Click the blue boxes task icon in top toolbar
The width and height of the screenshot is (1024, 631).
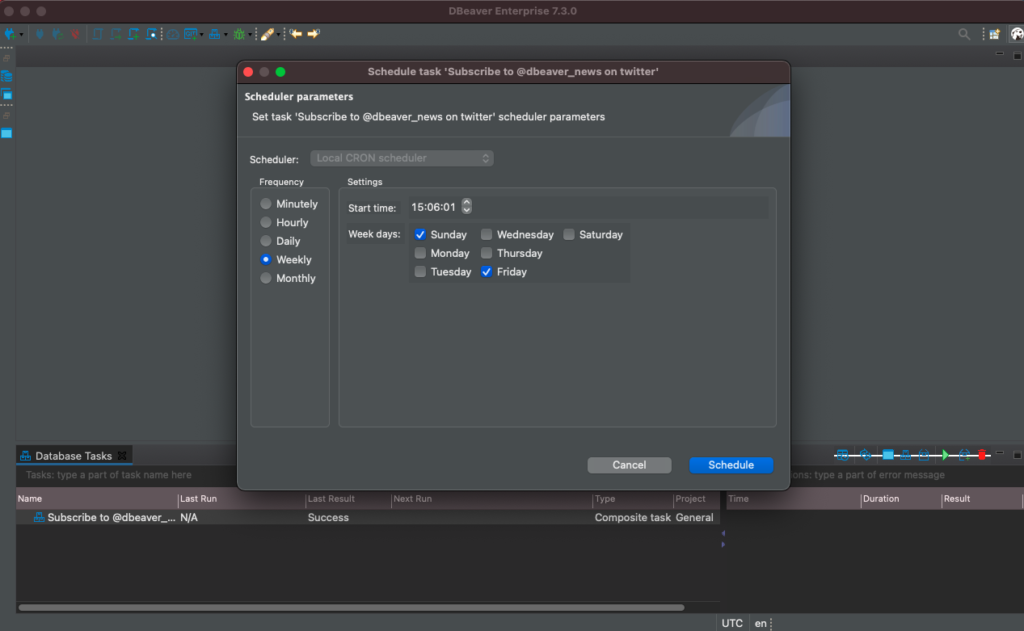(215, 35)
